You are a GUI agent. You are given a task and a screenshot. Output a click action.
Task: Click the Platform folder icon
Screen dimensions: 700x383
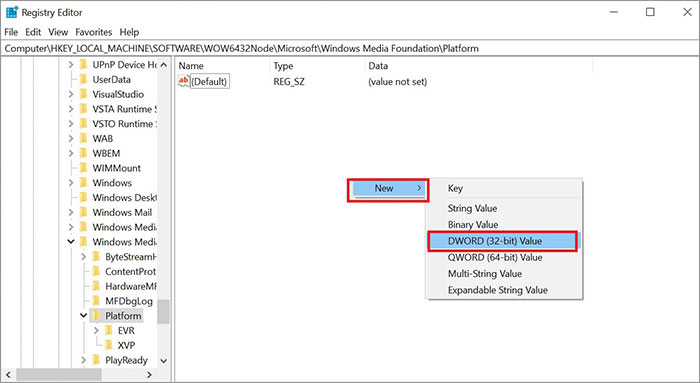pyautogui.click(x=96, y=316)
